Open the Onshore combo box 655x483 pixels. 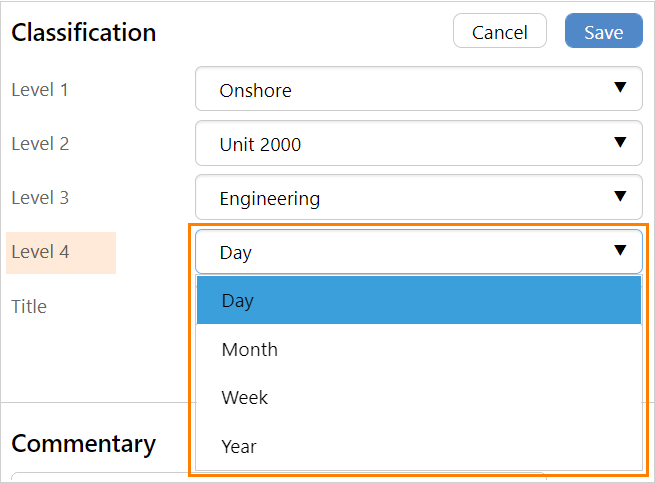[400, 90]
